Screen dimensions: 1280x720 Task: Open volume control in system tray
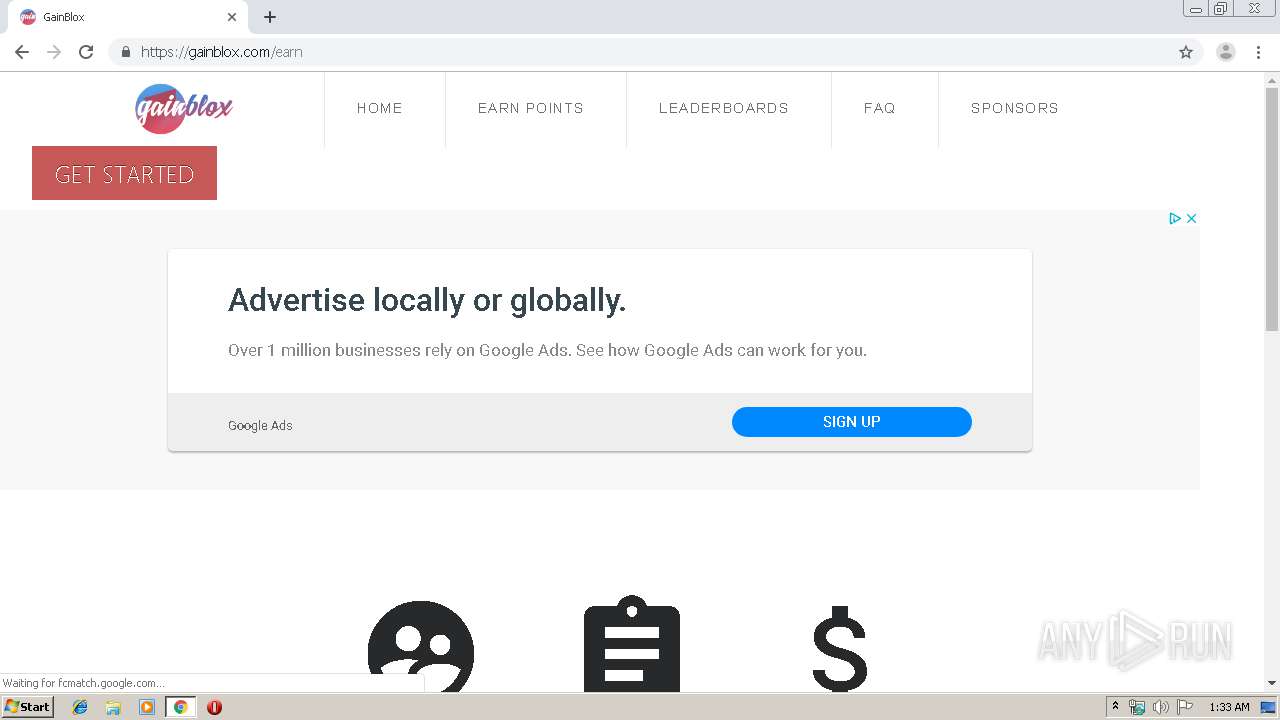pyautogui.click(x=1160, y=707)
